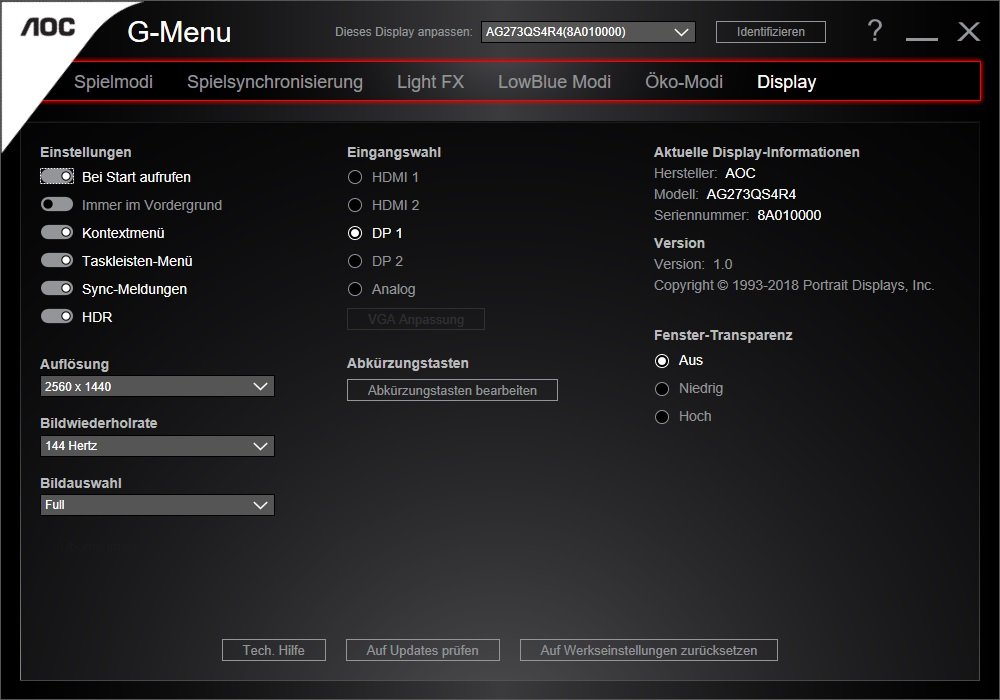Image resolution: width=1000 pixels, height=700 pixels.
Task: Click the 'Abkürzungstasten bearbeiten' button
Action: (x=452, y=391)
